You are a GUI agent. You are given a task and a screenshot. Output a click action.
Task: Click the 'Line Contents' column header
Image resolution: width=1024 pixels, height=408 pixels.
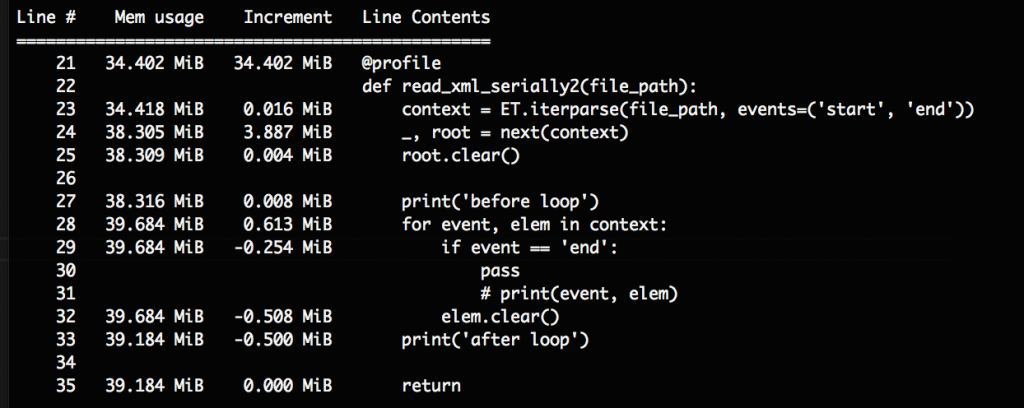point(426,17)
